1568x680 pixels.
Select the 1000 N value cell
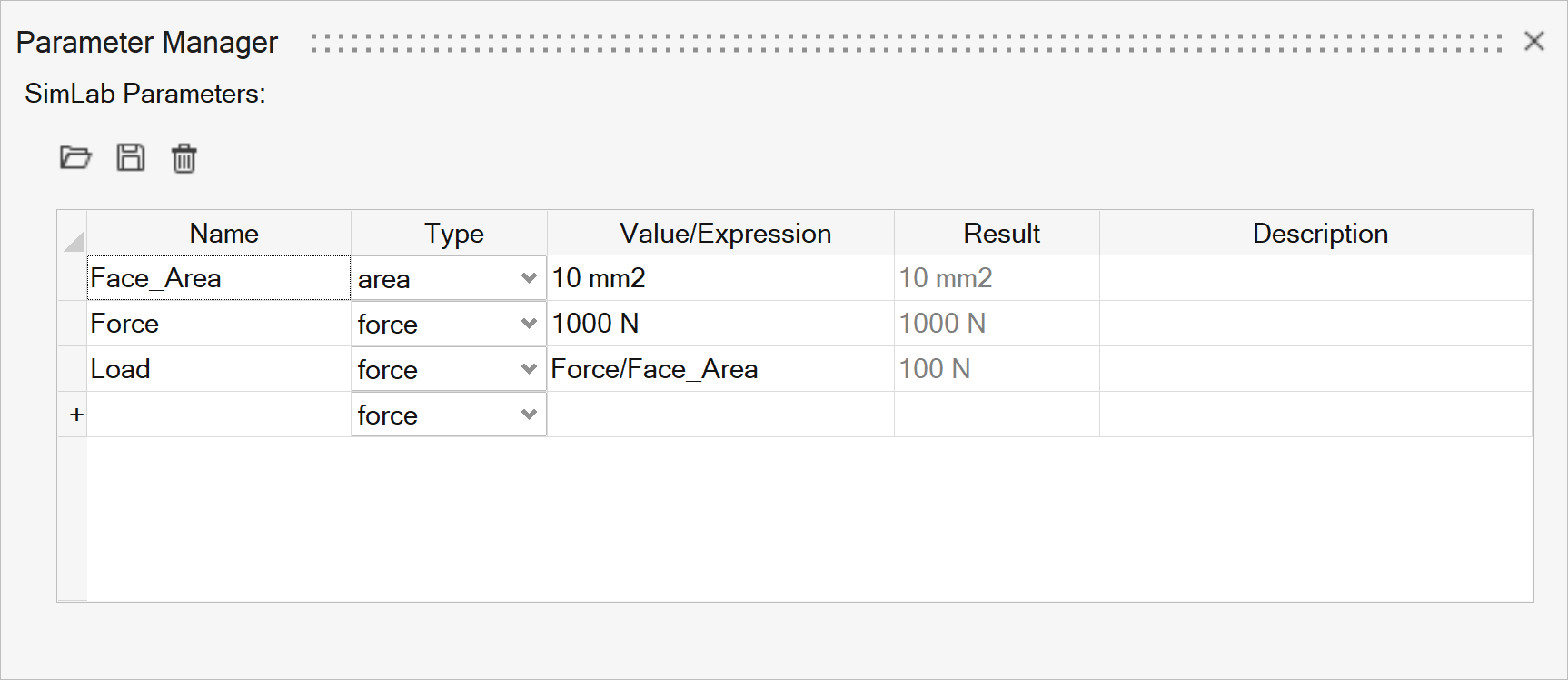(x=720, y=324)
